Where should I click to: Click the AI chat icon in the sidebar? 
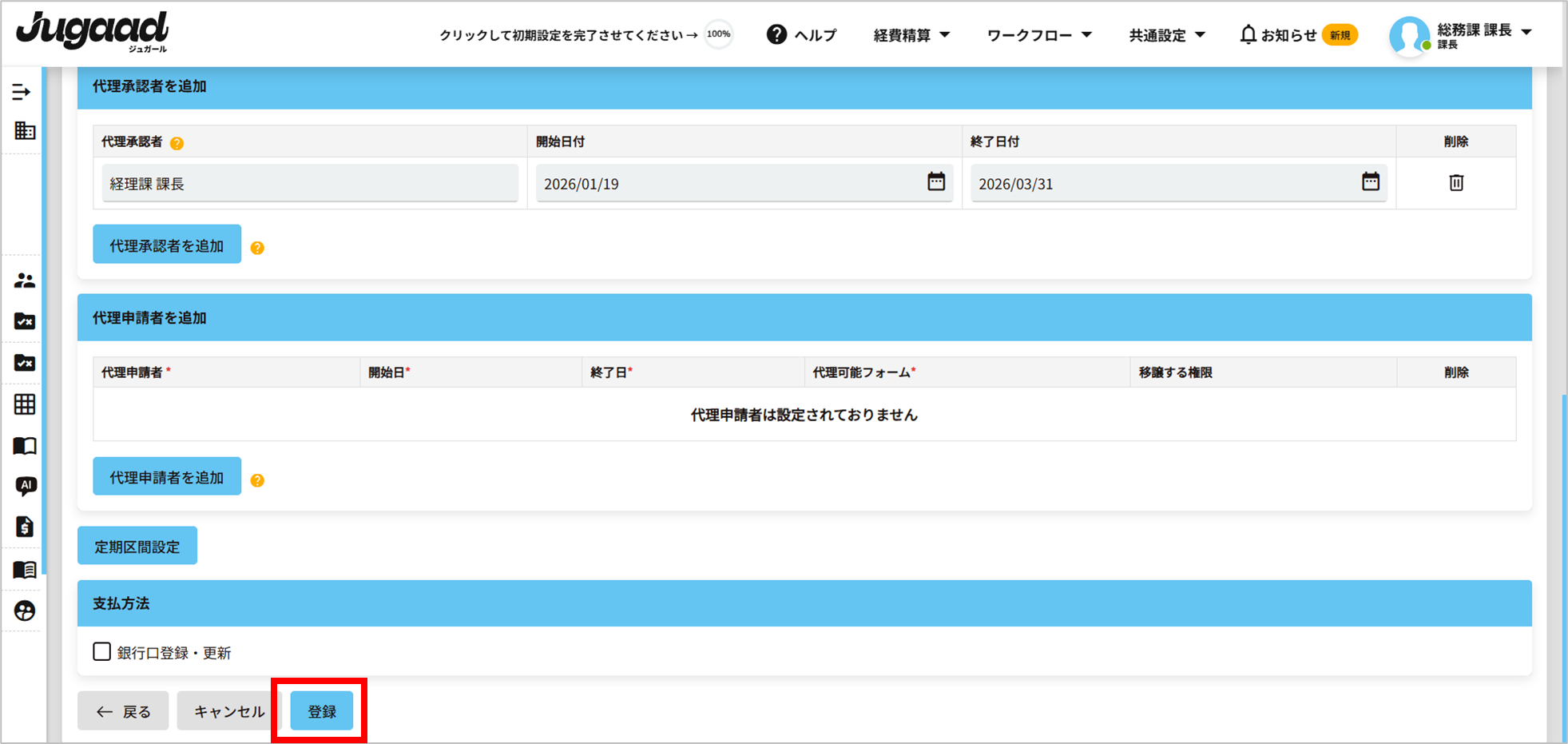[x=26, y=486]
